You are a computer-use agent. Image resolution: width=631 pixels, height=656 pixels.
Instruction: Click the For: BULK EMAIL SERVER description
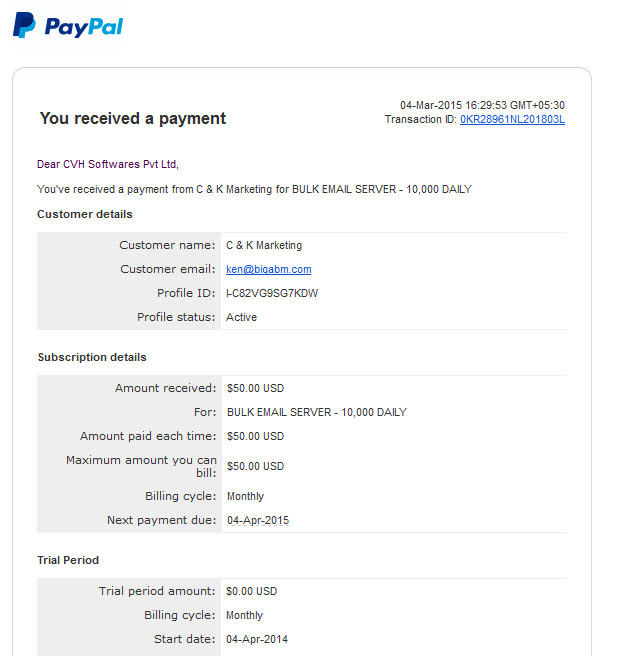coord(317,413)
